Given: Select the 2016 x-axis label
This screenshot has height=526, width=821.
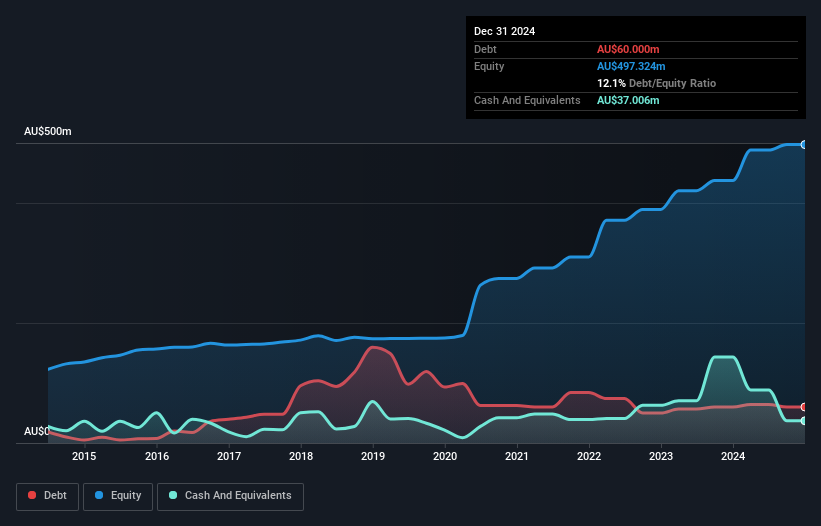Looking at the screenshot, I should coord(157,456).
